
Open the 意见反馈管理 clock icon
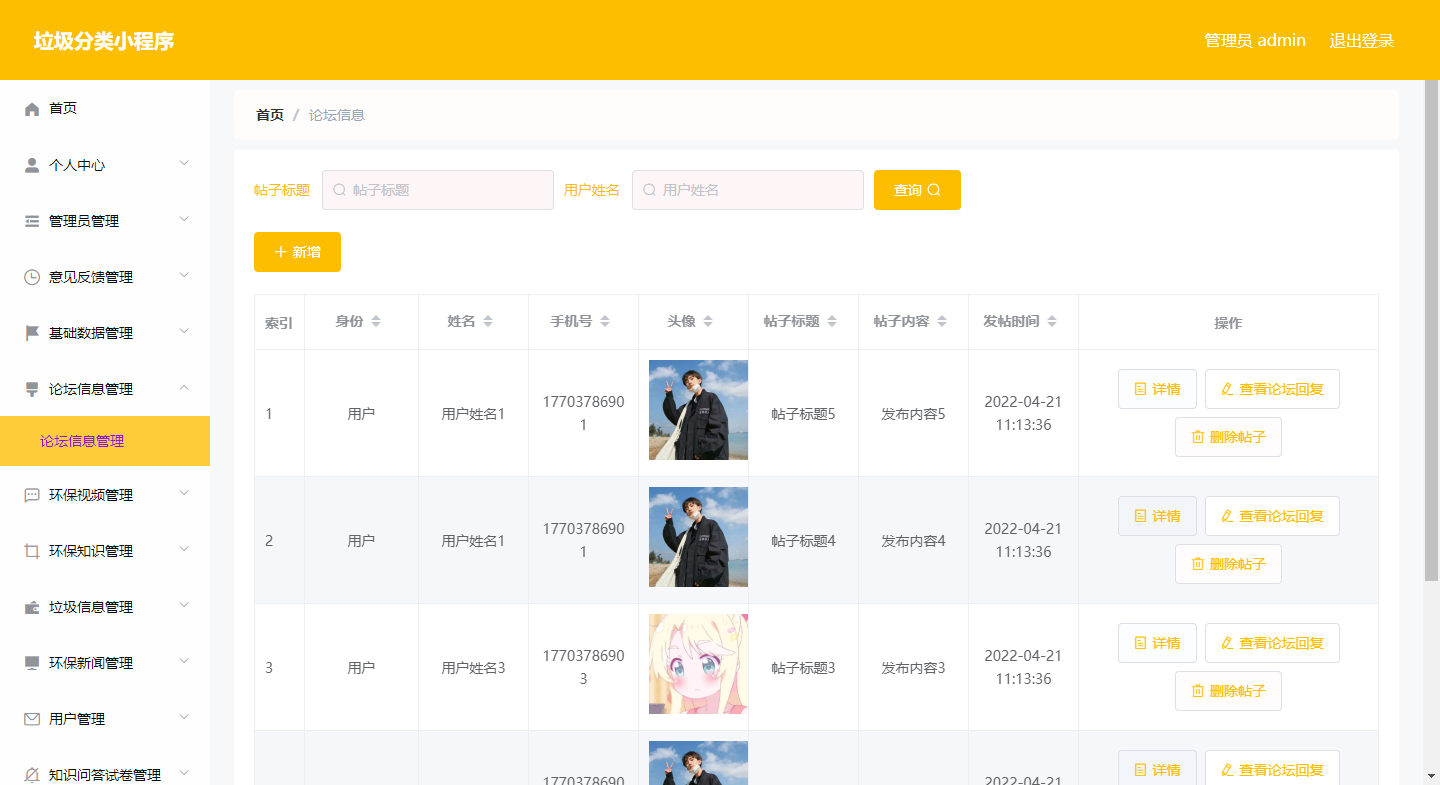point(31,276)
